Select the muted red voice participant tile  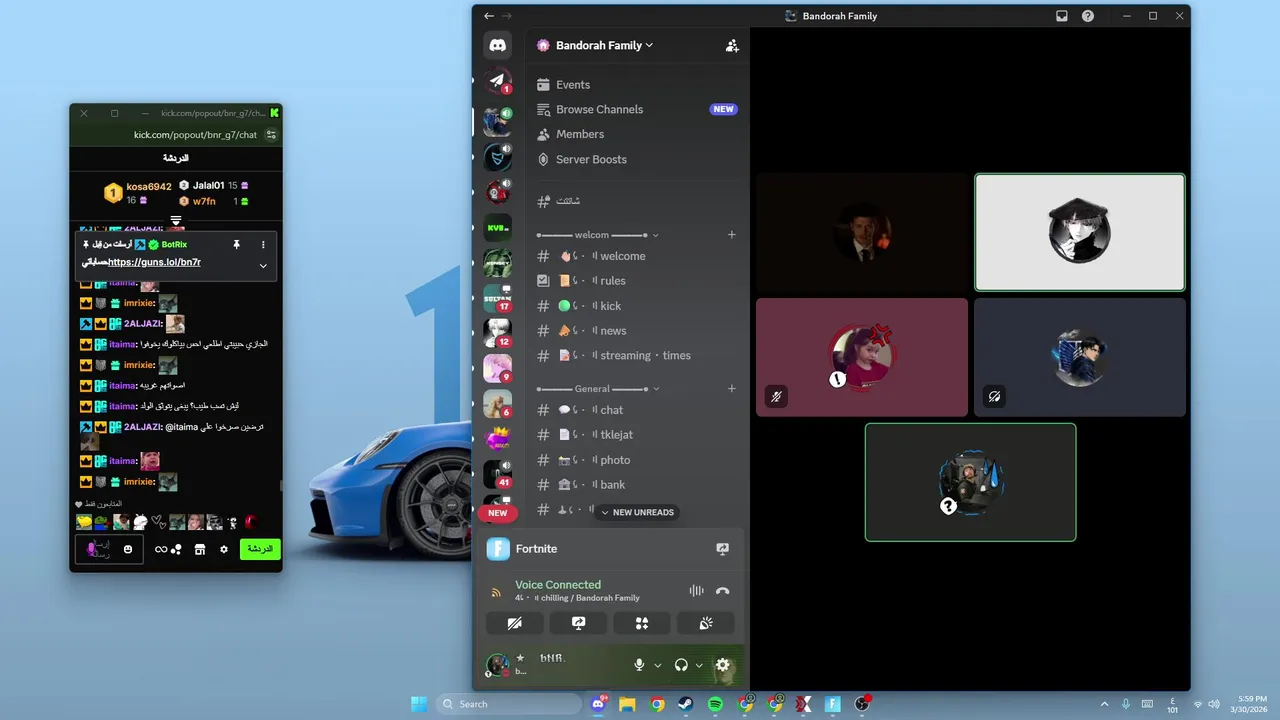862,357
